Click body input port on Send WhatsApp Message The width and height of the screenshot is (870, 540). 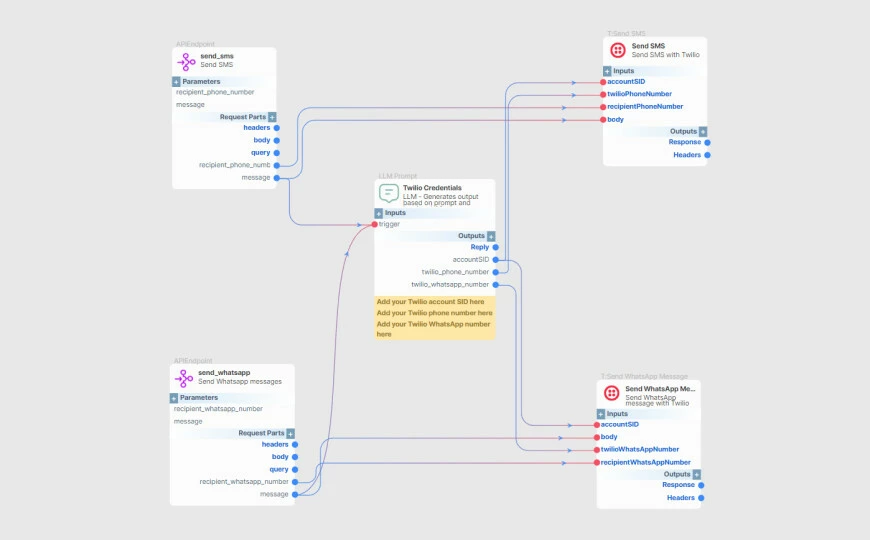597,437
